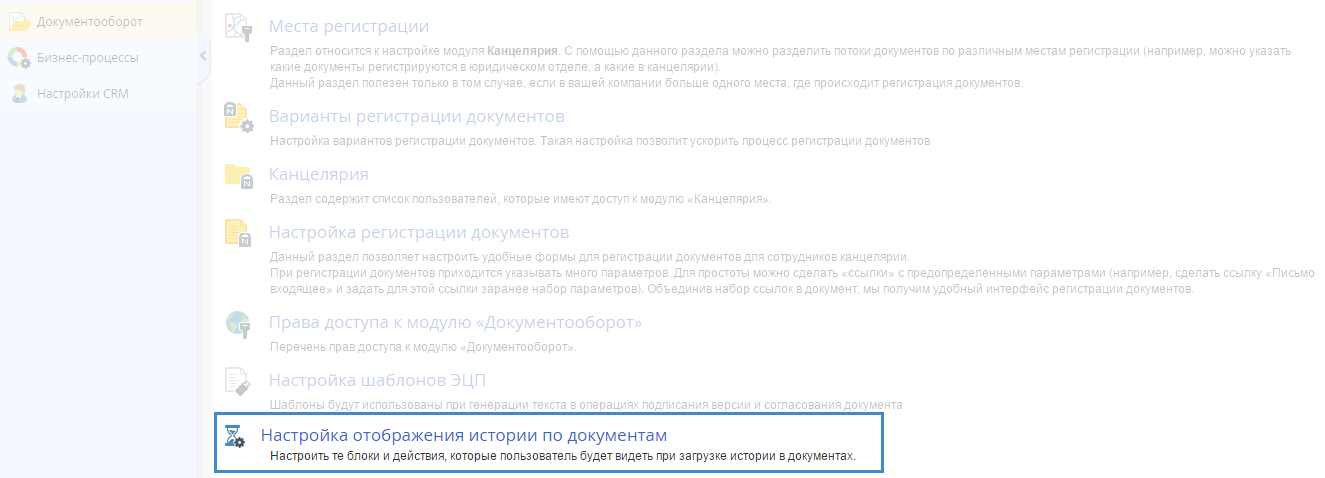
Task: Click the Места регистрации map-key icon
Action: point(239,27)
